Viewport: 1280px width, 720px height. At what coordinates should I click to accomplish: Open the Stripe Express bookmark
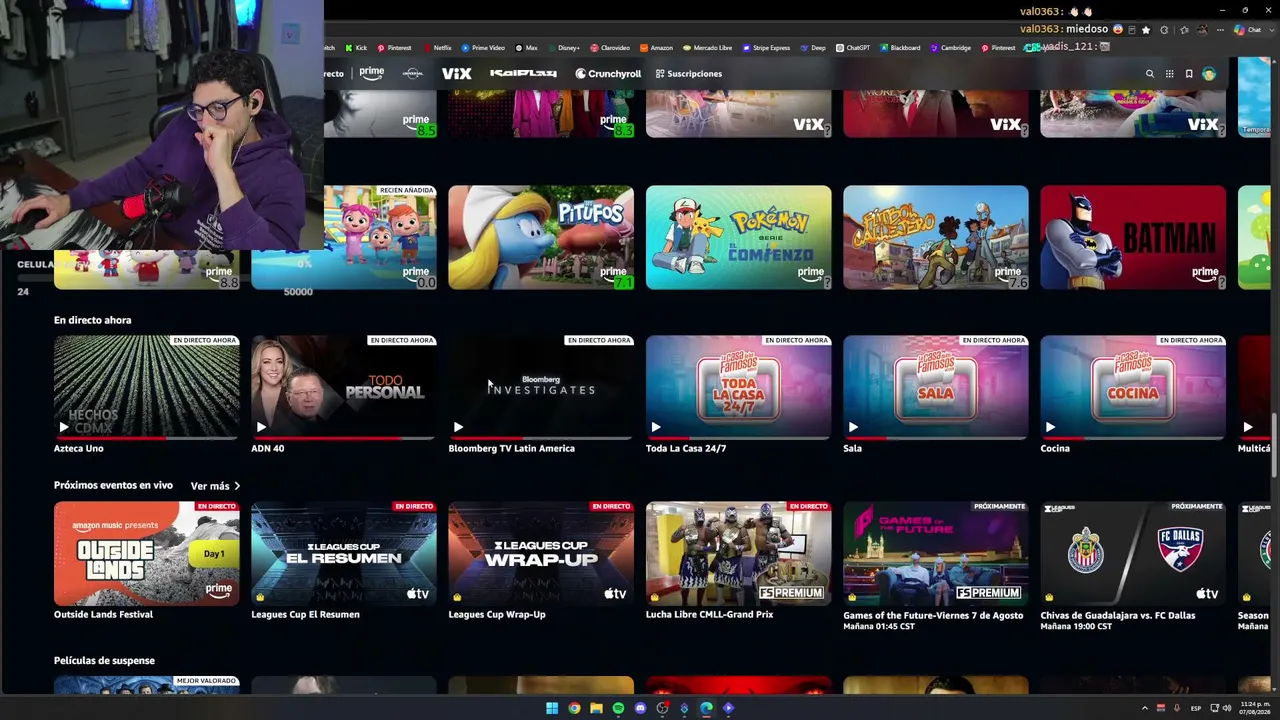pyautogui.click(x=765, y=47)
